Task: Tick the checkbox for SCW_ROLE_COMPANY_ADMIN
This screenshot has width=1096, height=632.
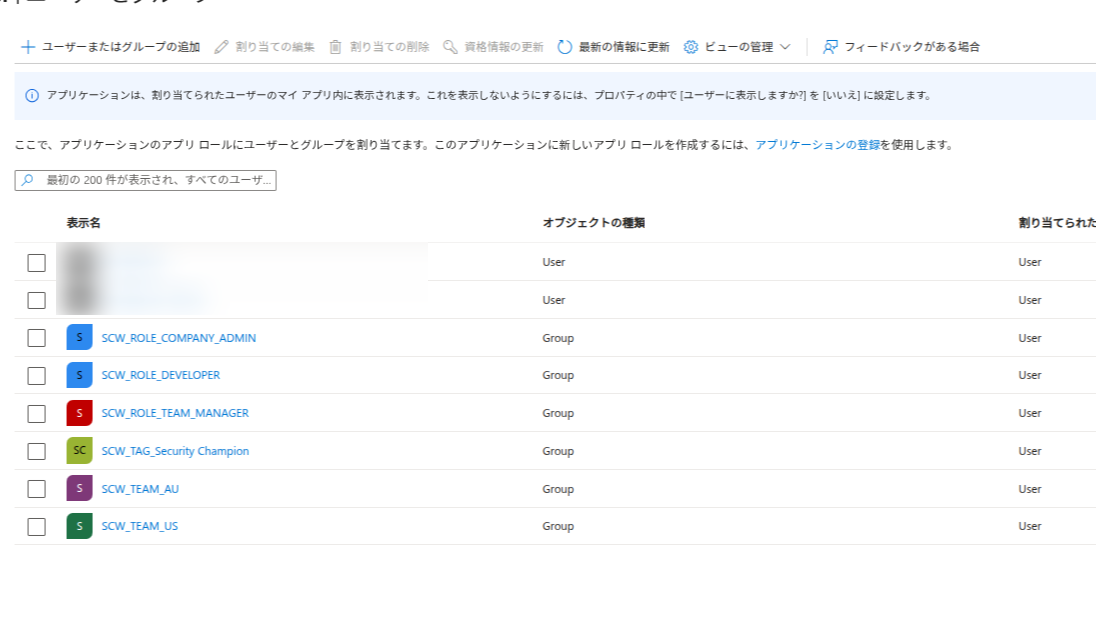Action: pos(37,338)
